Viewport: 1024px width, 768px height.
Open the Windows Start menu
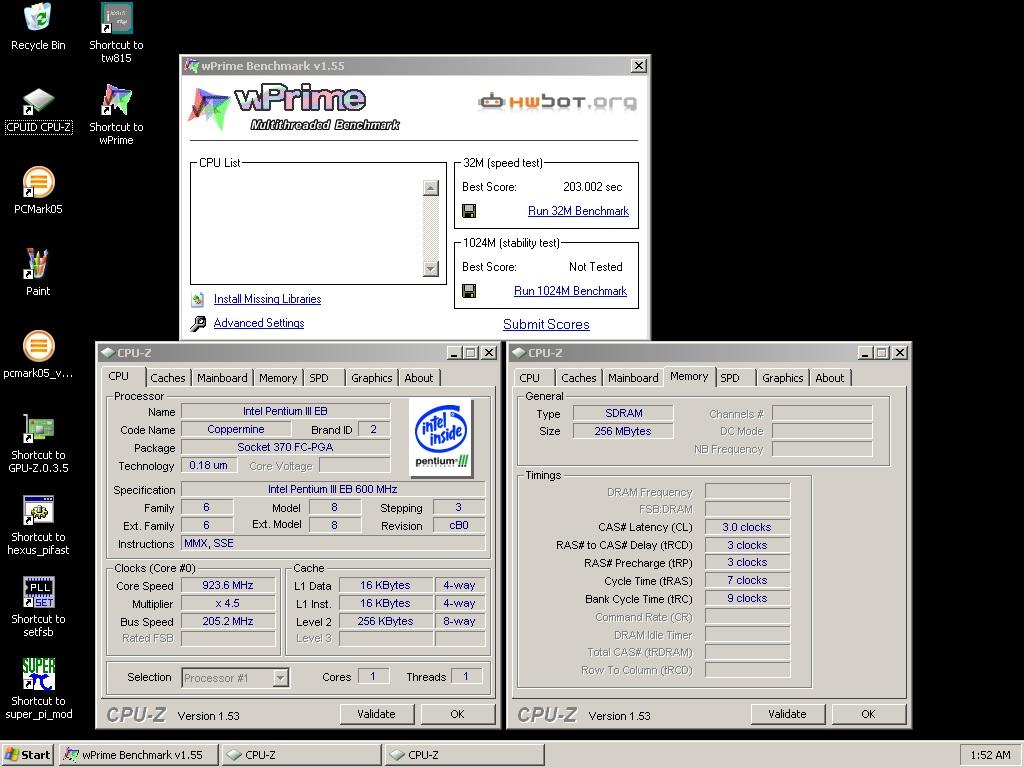tap(27, 755)
